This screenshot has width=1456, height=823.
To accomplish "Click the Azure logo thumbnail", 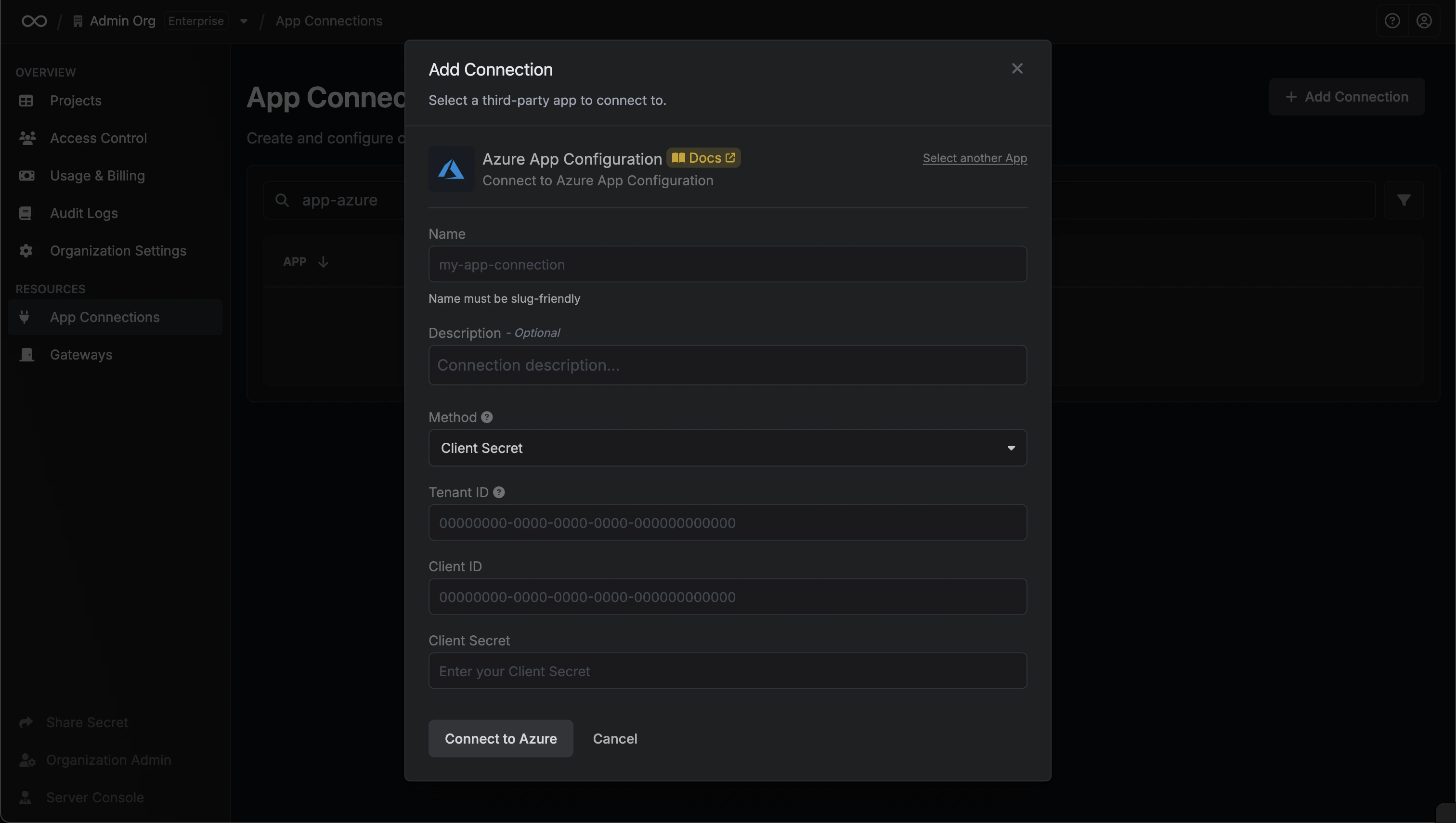I will (x=451, y=168).
